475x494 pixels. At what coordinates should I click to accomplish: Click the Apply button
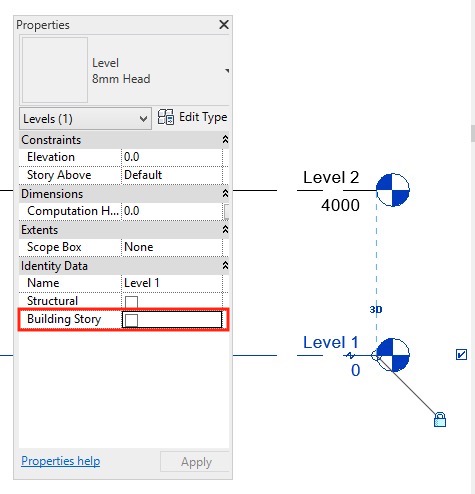coord(196,462)
